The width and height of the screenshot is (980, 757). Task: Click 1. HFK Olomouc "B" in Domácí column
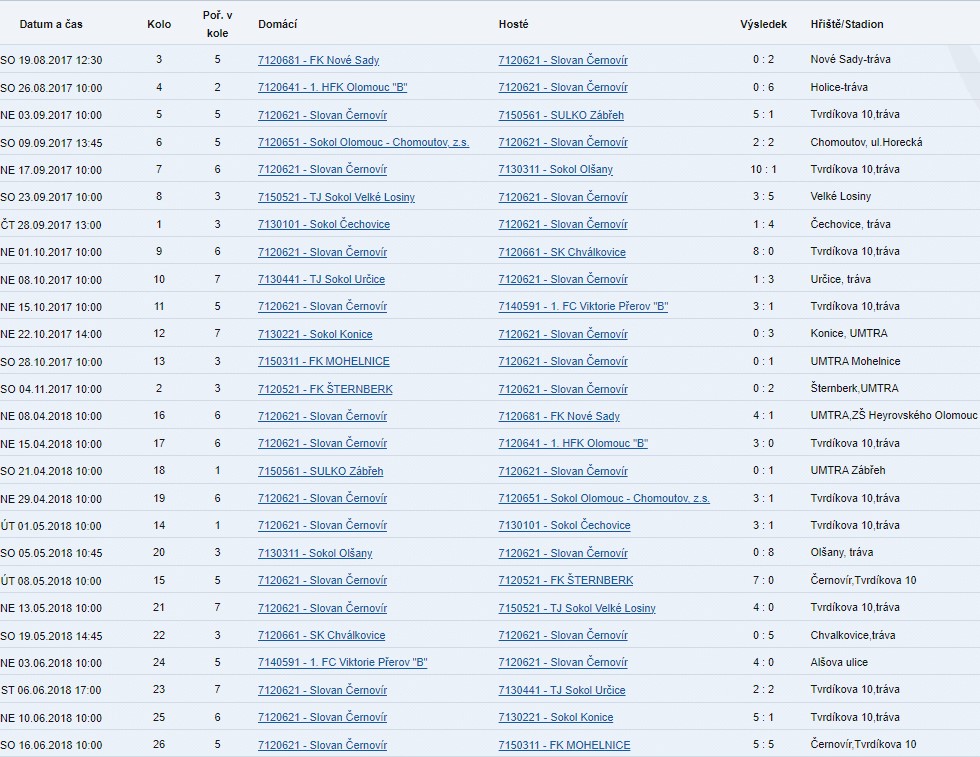point(332,88)
